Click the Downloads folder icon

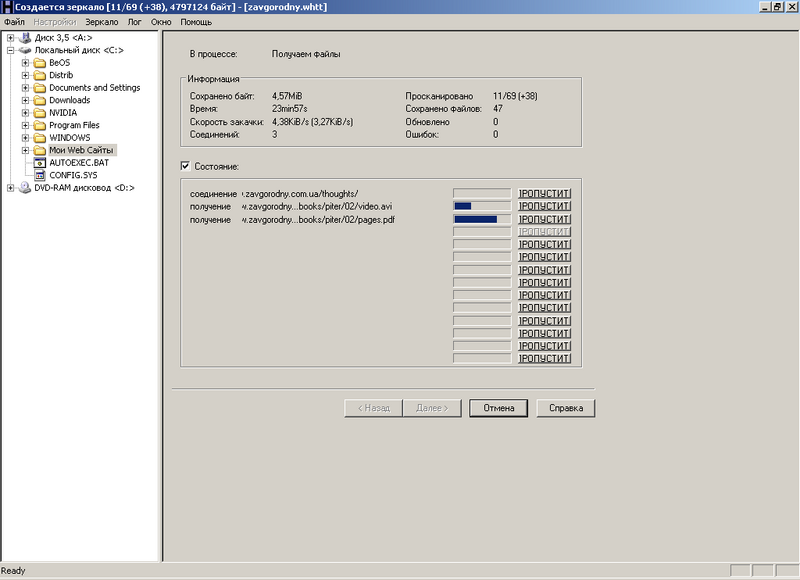pyautogui.click(x=40, y=100)
